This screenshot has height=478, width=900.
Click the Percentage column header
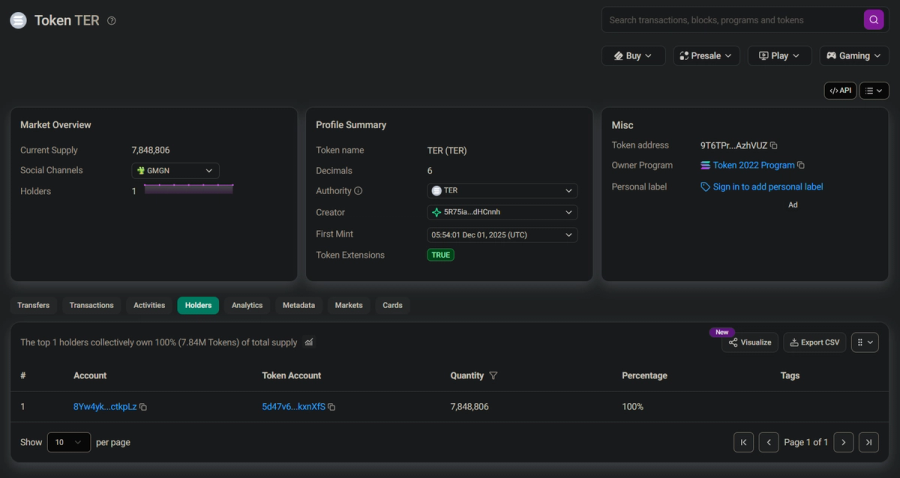644,376
